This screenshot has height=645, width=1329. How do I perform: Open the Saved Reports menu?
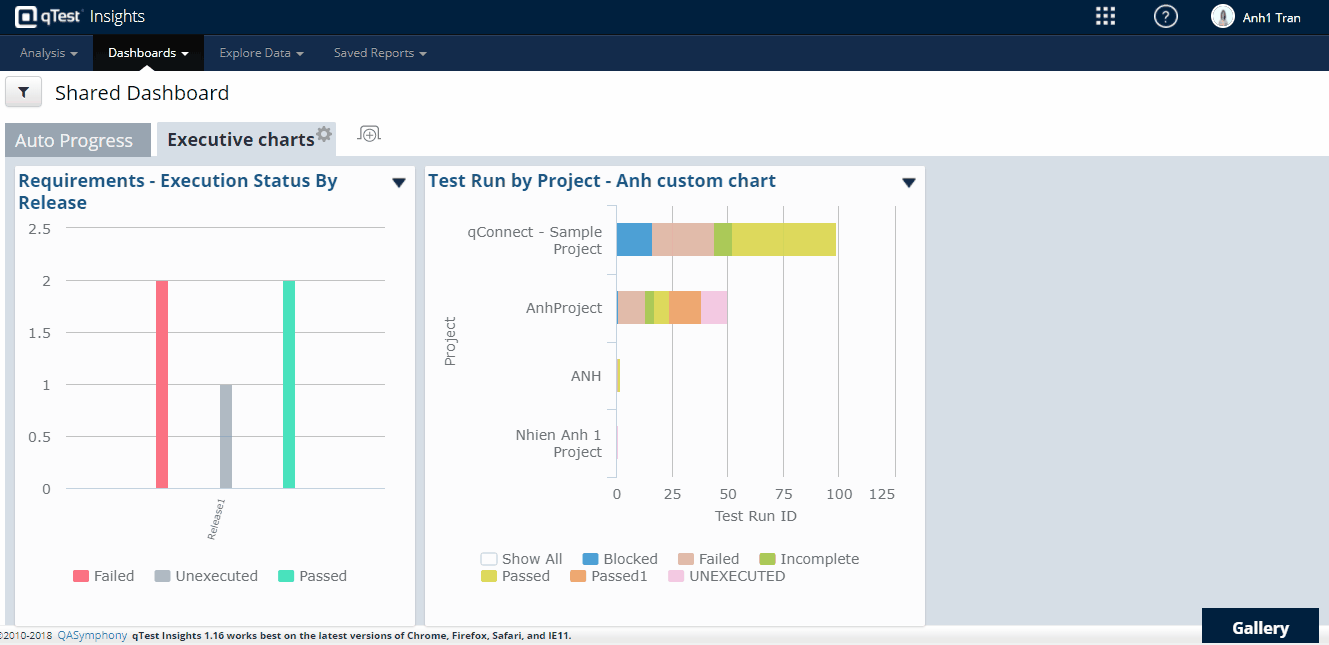(380, 53)
